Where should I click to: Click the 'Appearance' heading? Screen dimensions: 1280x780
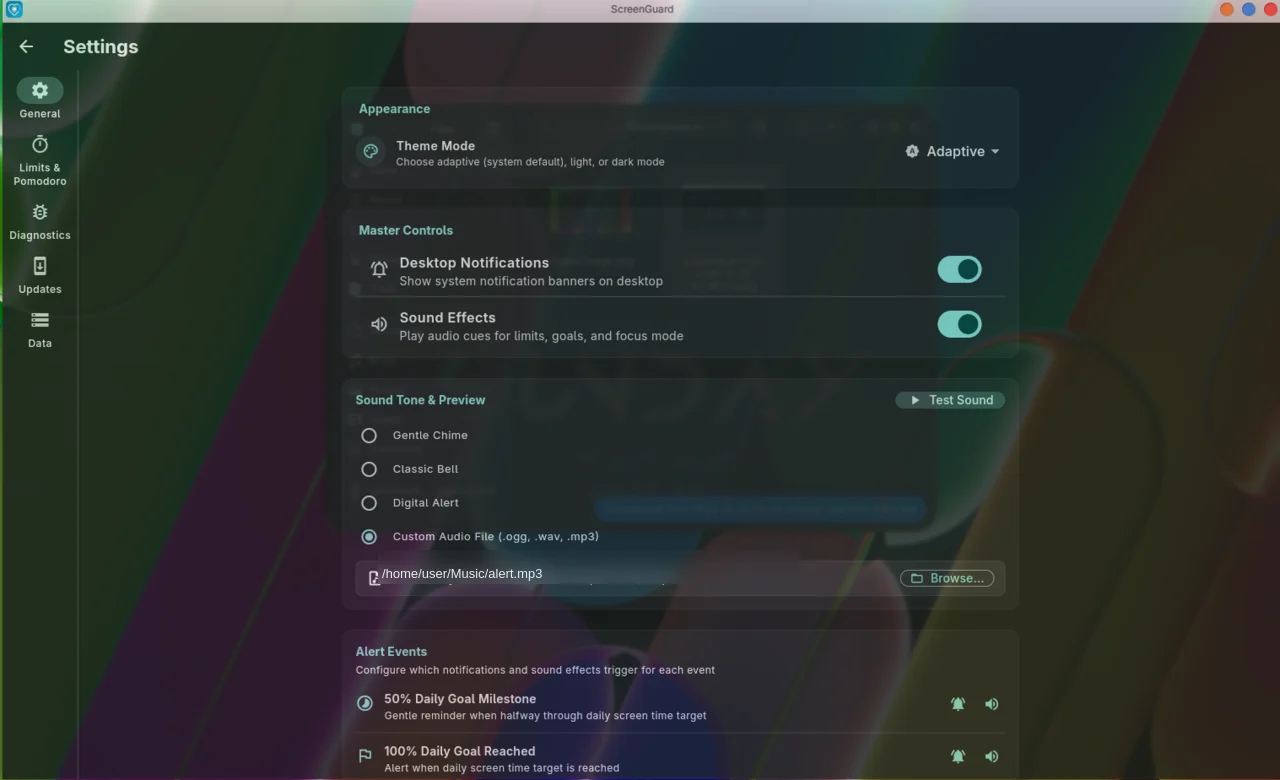coord(394,109)
